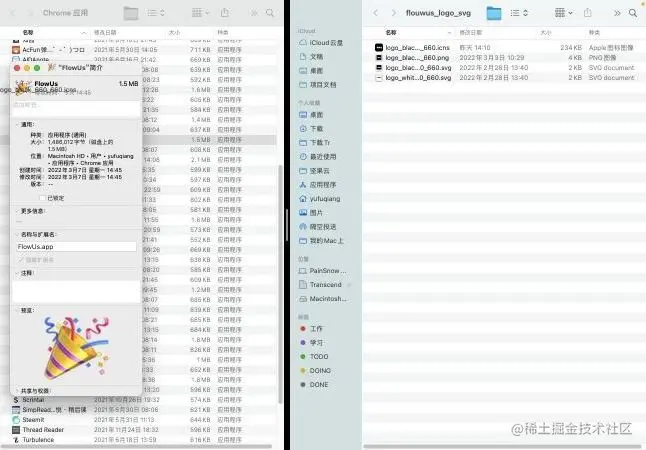Select the gray DONE tag

click(x=314, y=385)
